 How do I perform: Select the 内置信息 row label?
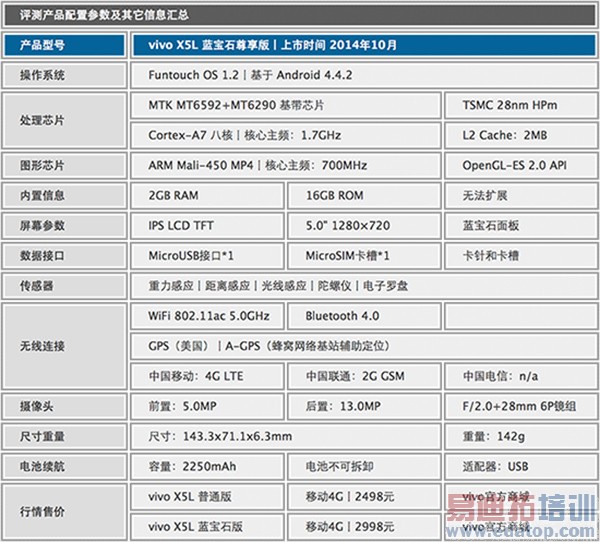point(64,196)
